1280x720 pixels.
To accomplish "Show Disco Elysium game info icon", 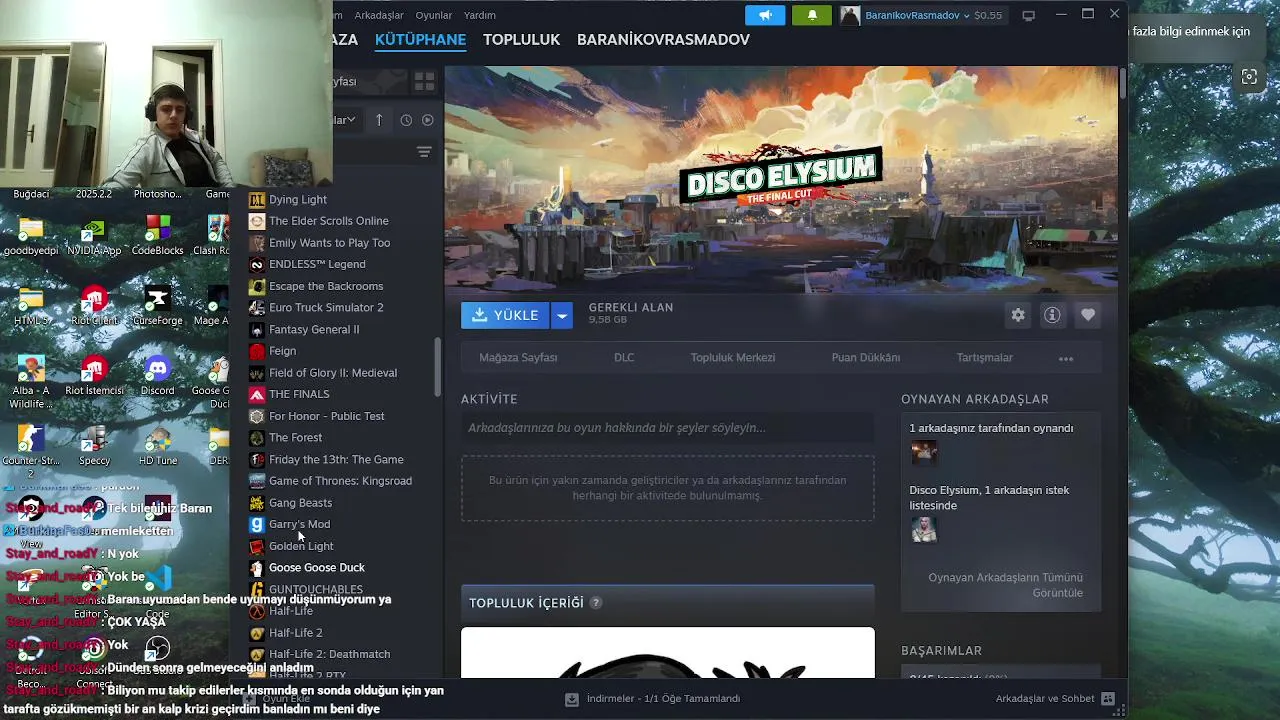I will click(1052, 315).
